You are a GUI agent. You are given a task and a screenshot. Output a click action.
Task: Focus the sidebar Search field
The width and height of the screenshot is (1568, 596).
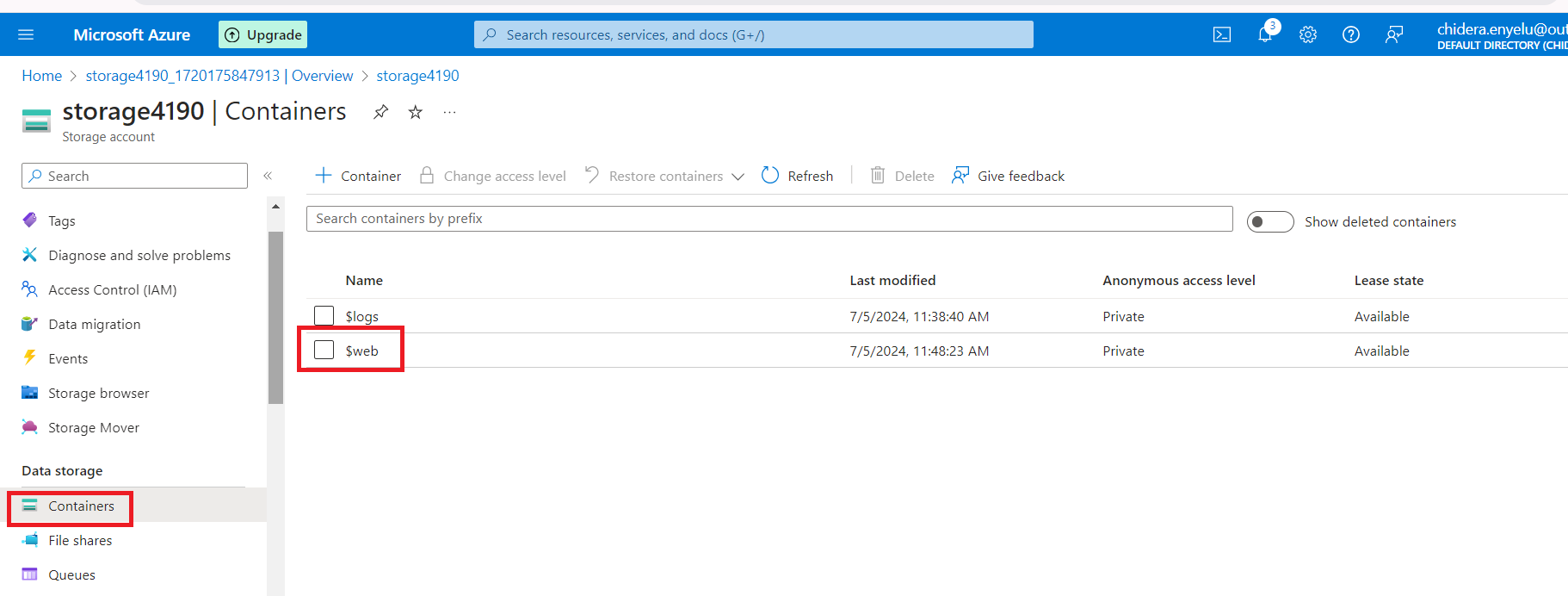134,176
